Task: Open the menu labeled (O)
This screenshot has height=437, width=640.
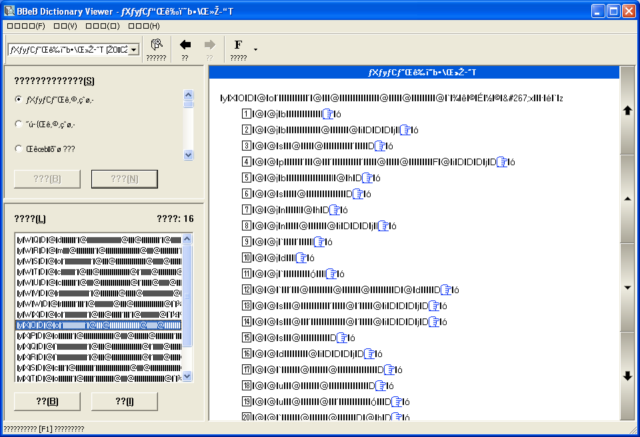Action: tap(103, 26)
